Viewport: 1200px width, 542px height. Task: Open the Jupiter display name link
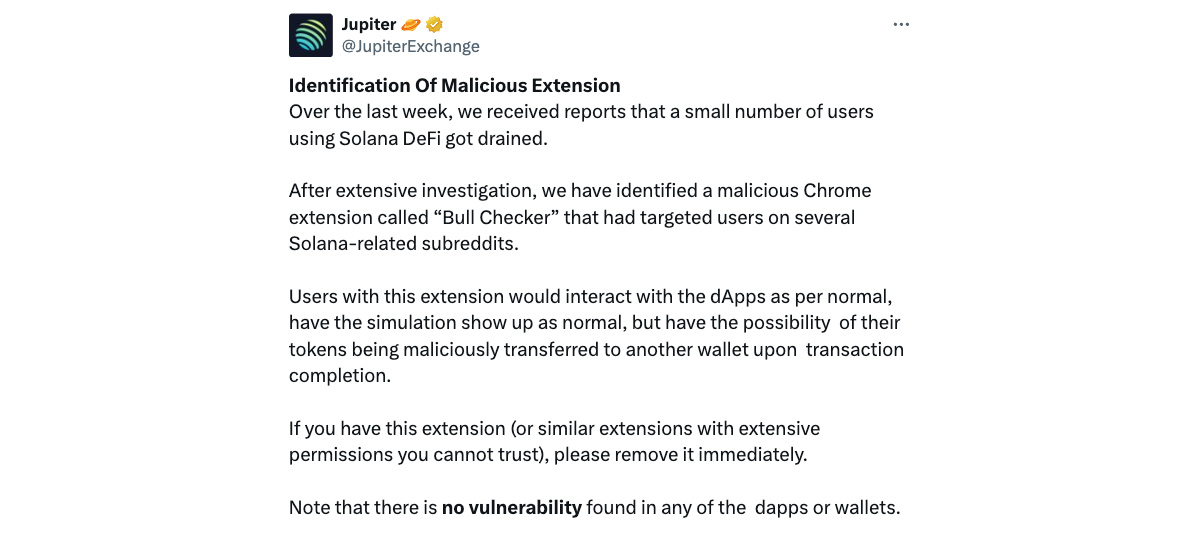pyautogui.click(x=369, y=25)
